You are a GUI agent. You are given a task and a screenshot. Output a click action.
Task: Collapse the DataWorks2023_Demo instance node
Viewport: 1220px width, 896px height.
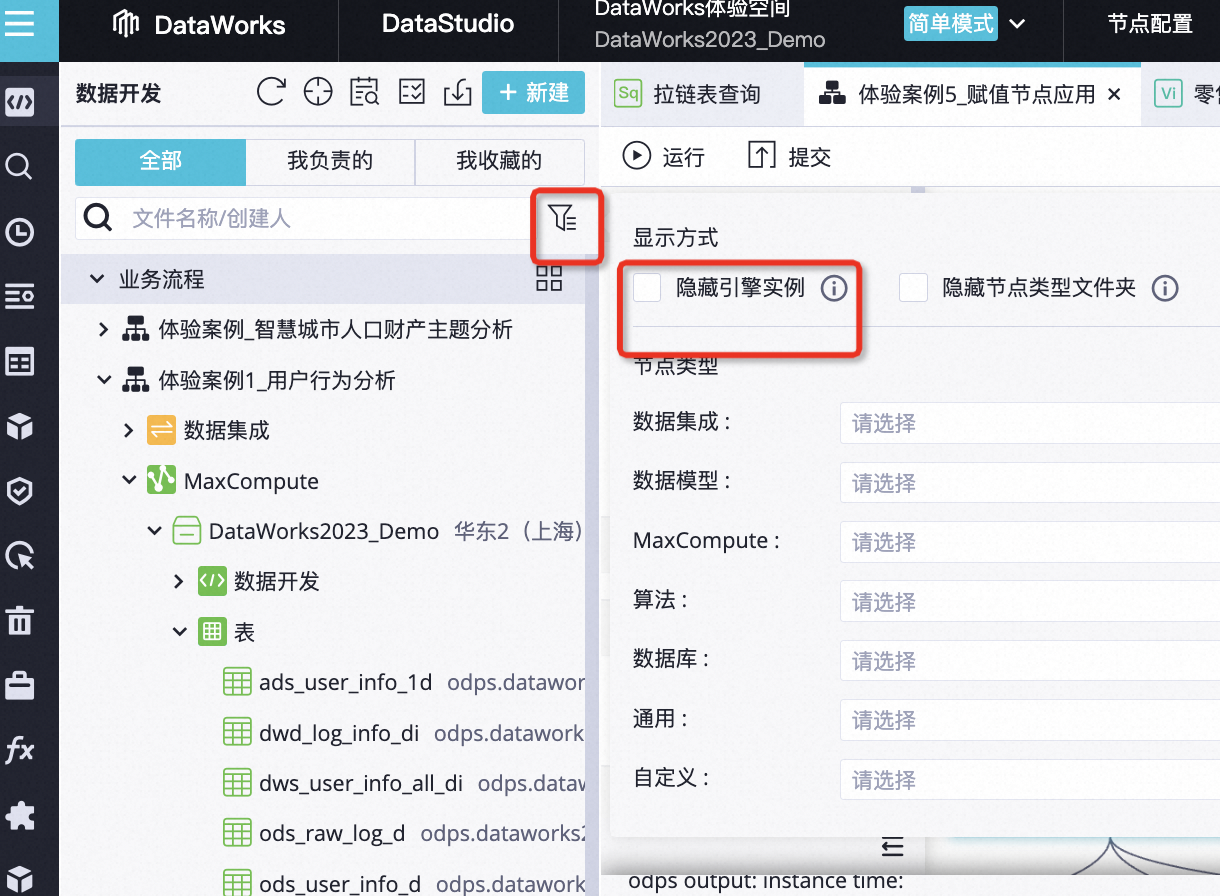154,531
